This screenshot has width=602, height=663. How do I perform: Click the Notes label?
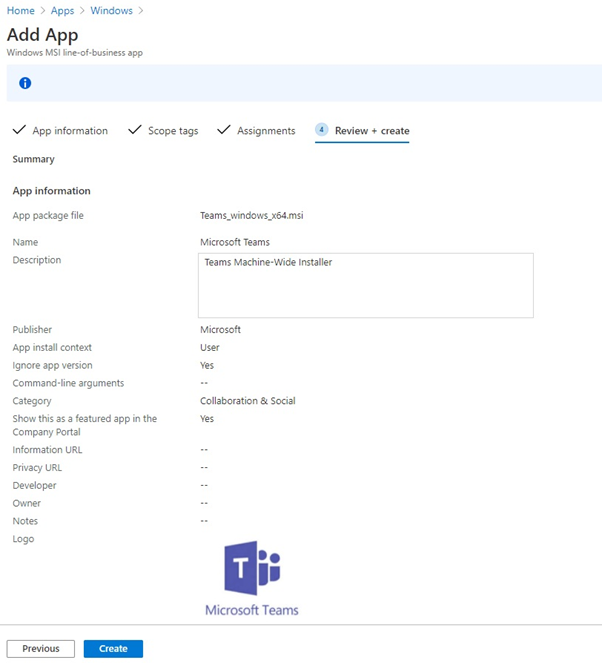click(x=25, y=521)
